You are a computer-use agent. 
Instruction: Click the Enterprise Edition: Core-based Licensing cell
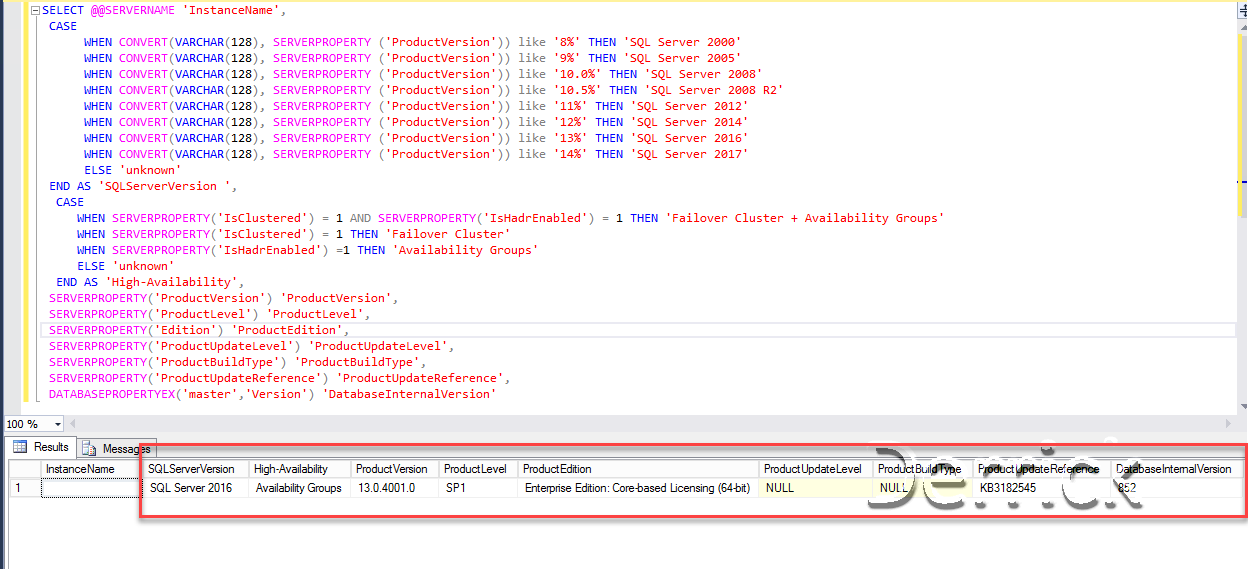637,488
